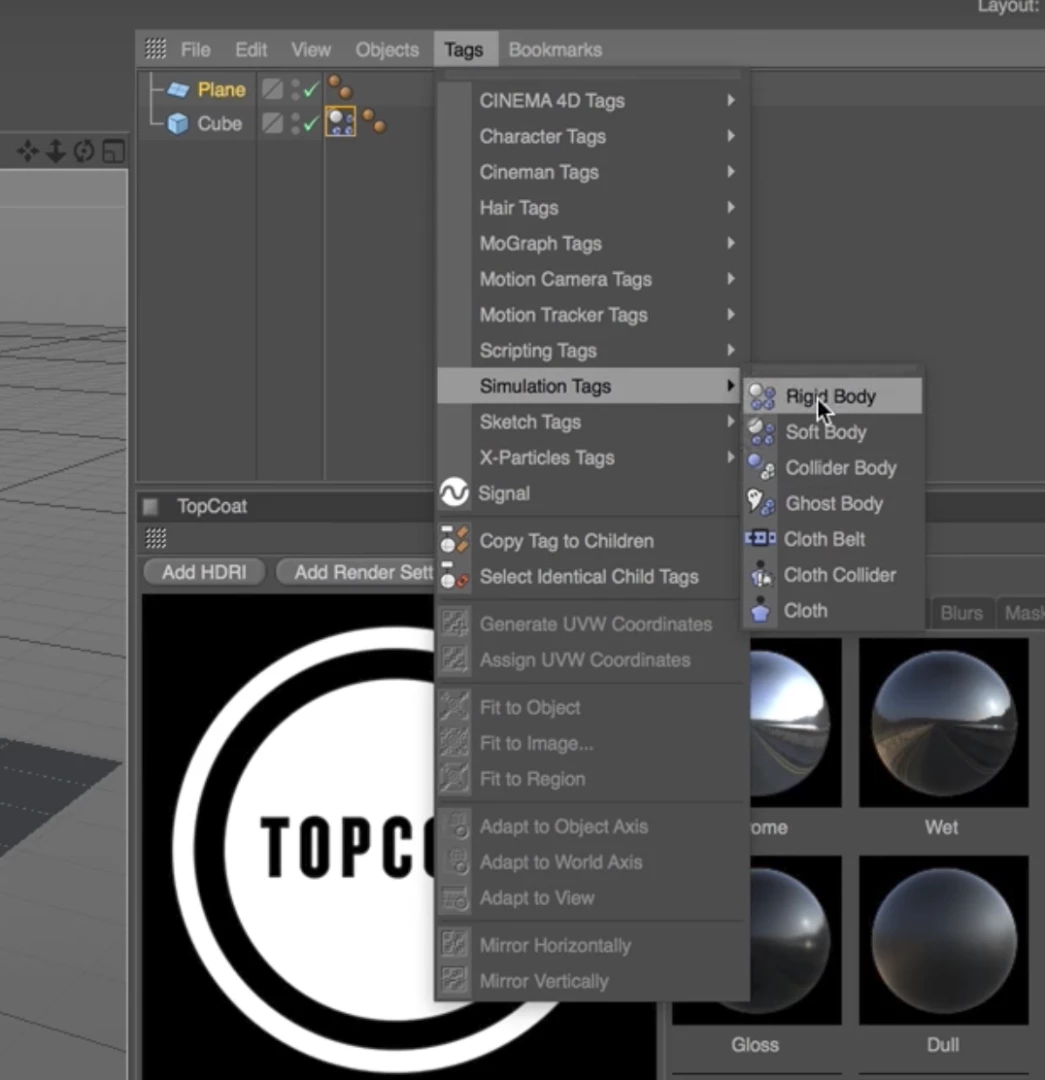
Task: Click the Cloth tag icon
Action: coord(761,610)
